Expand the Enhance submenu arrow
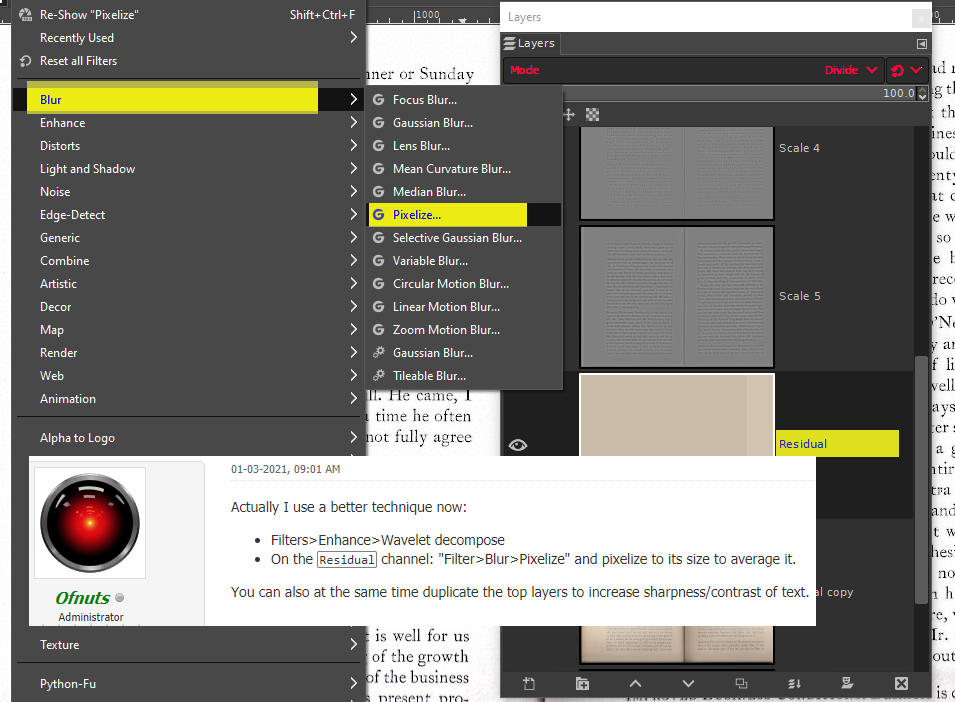 click(x=353, y=122)
